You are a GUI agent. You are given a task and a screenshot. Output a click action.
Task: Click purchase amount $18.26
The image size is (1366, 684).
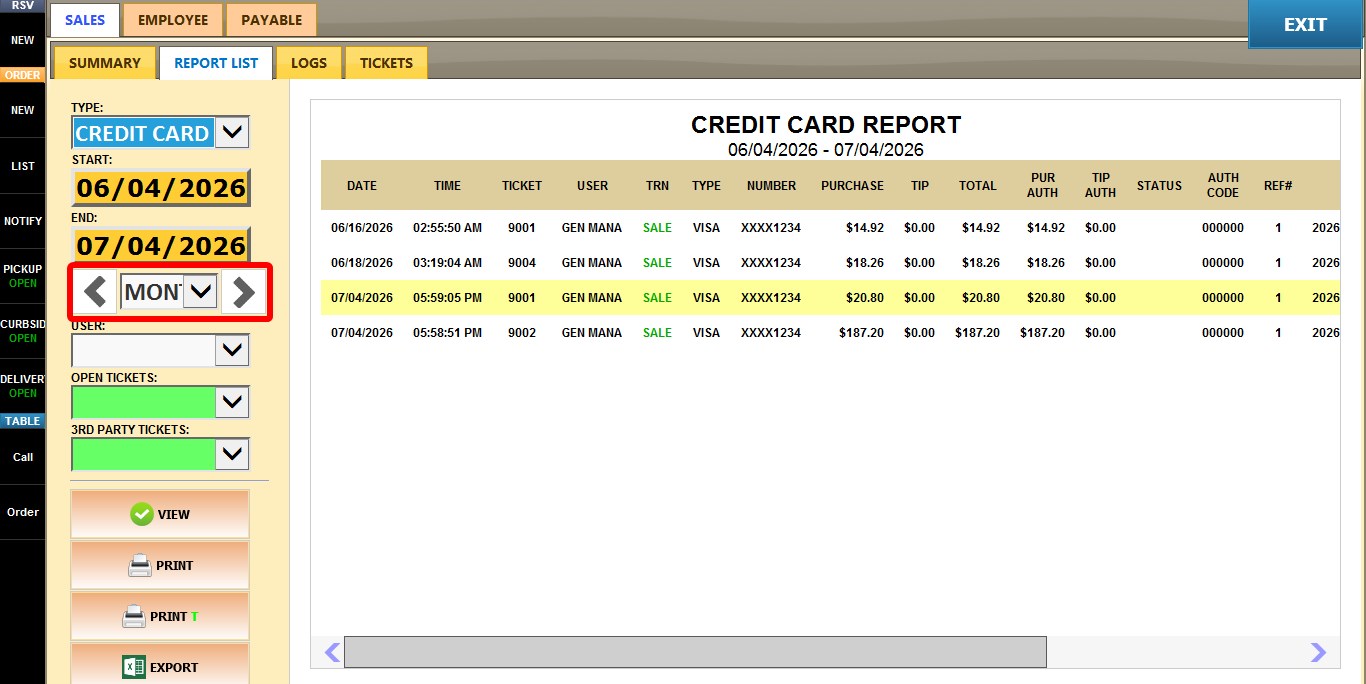coord(865,263)
